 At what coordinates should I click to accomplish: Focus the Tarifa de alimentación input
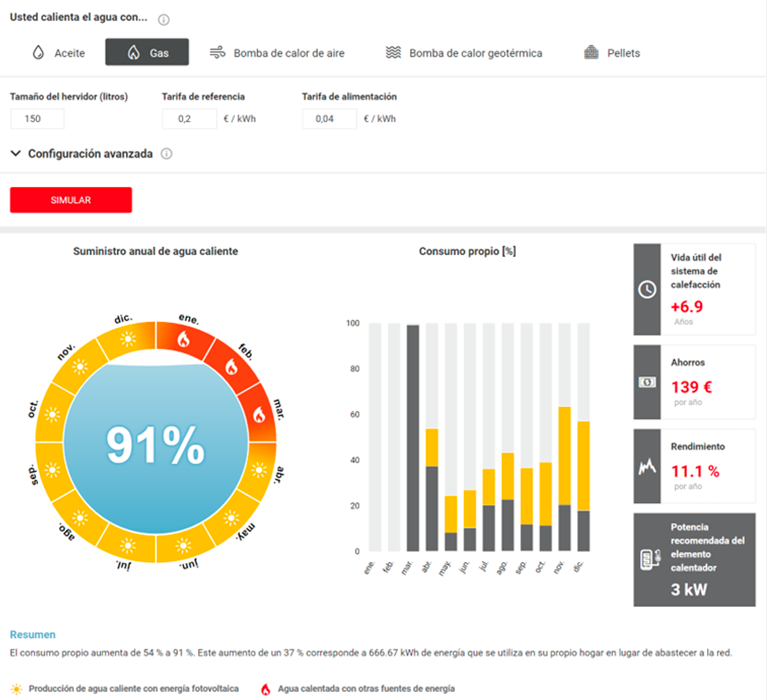tap(329, 119)
